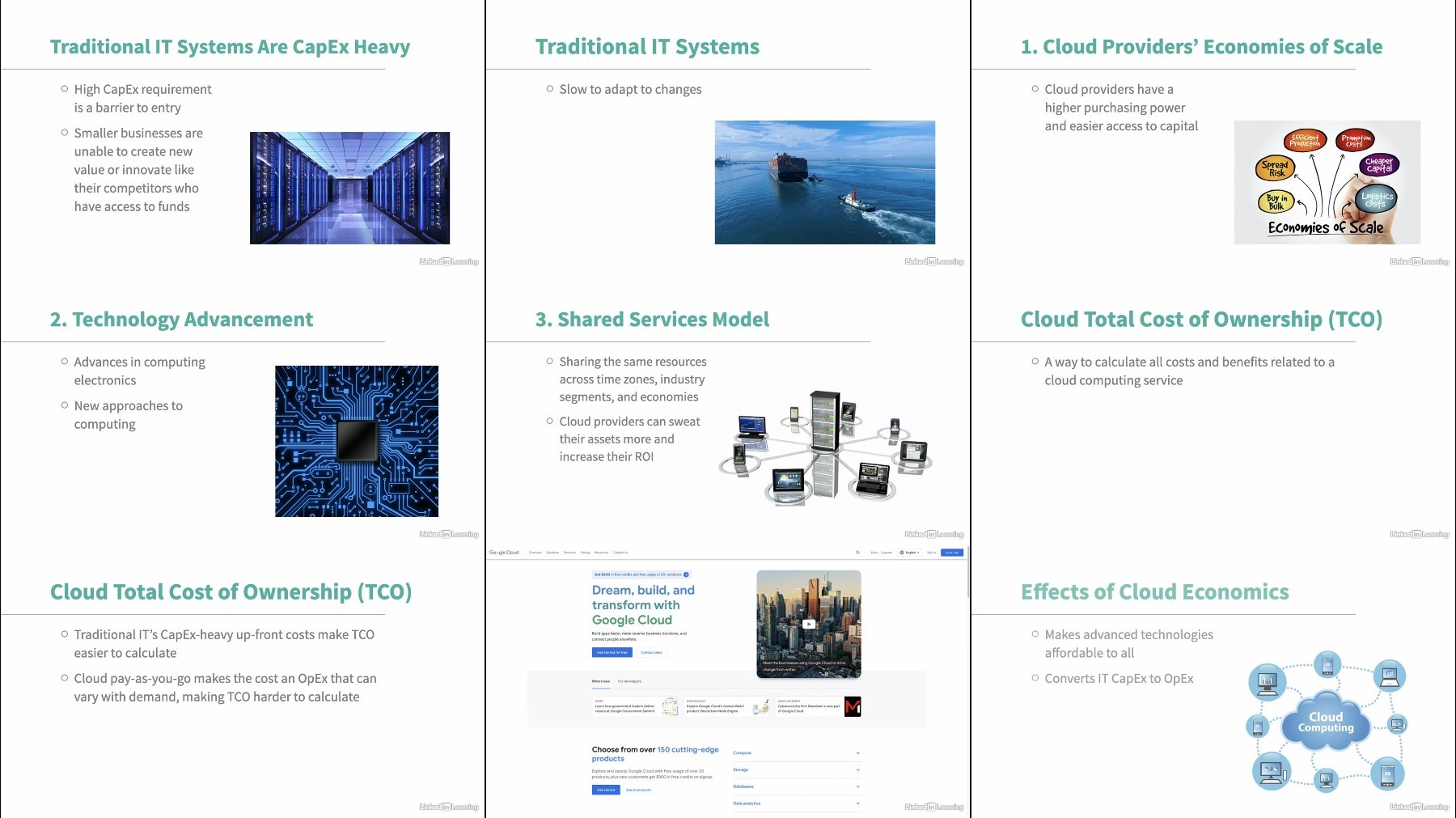Viewport: 1456px width, 818px height.
Task: Open search icon in Google Cloud header
Action: [857, 553]
